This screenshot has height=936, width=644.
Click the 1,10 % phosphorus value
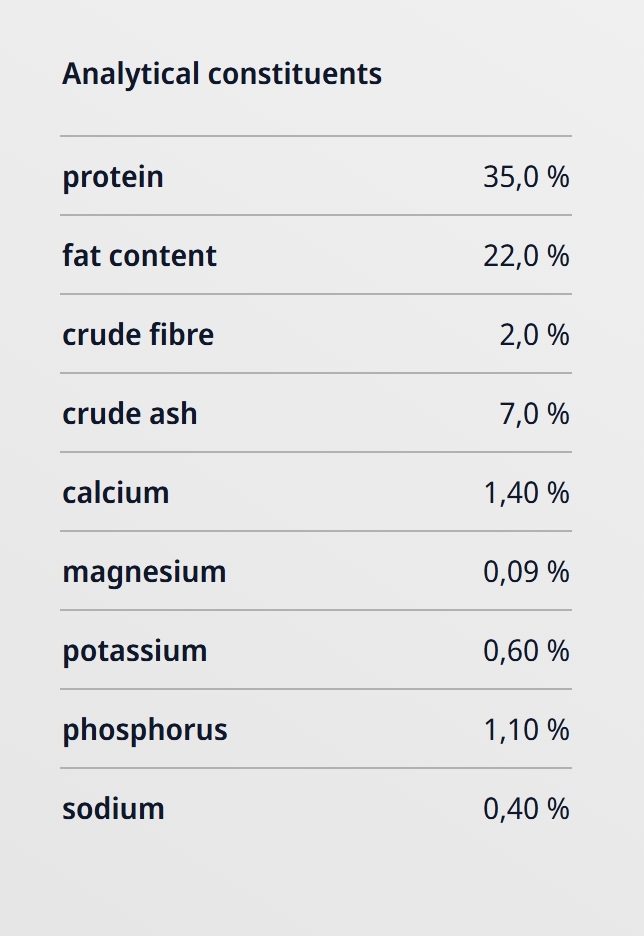526,730
